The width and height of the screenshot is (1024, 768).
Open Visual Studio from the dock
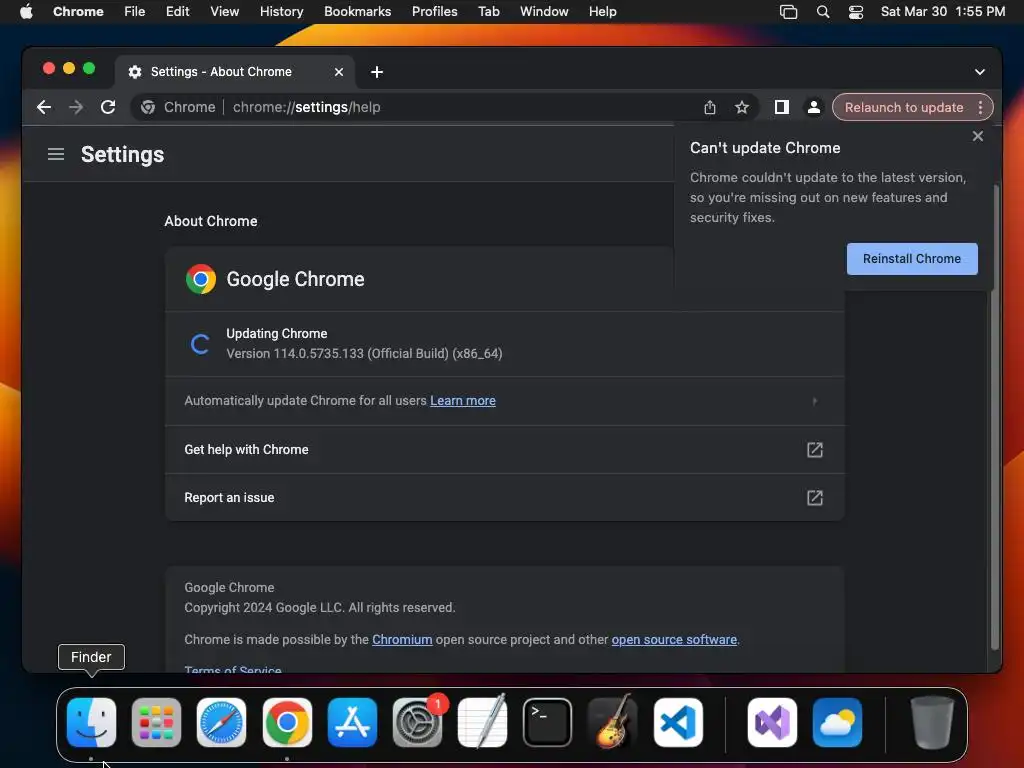point(772,722)
